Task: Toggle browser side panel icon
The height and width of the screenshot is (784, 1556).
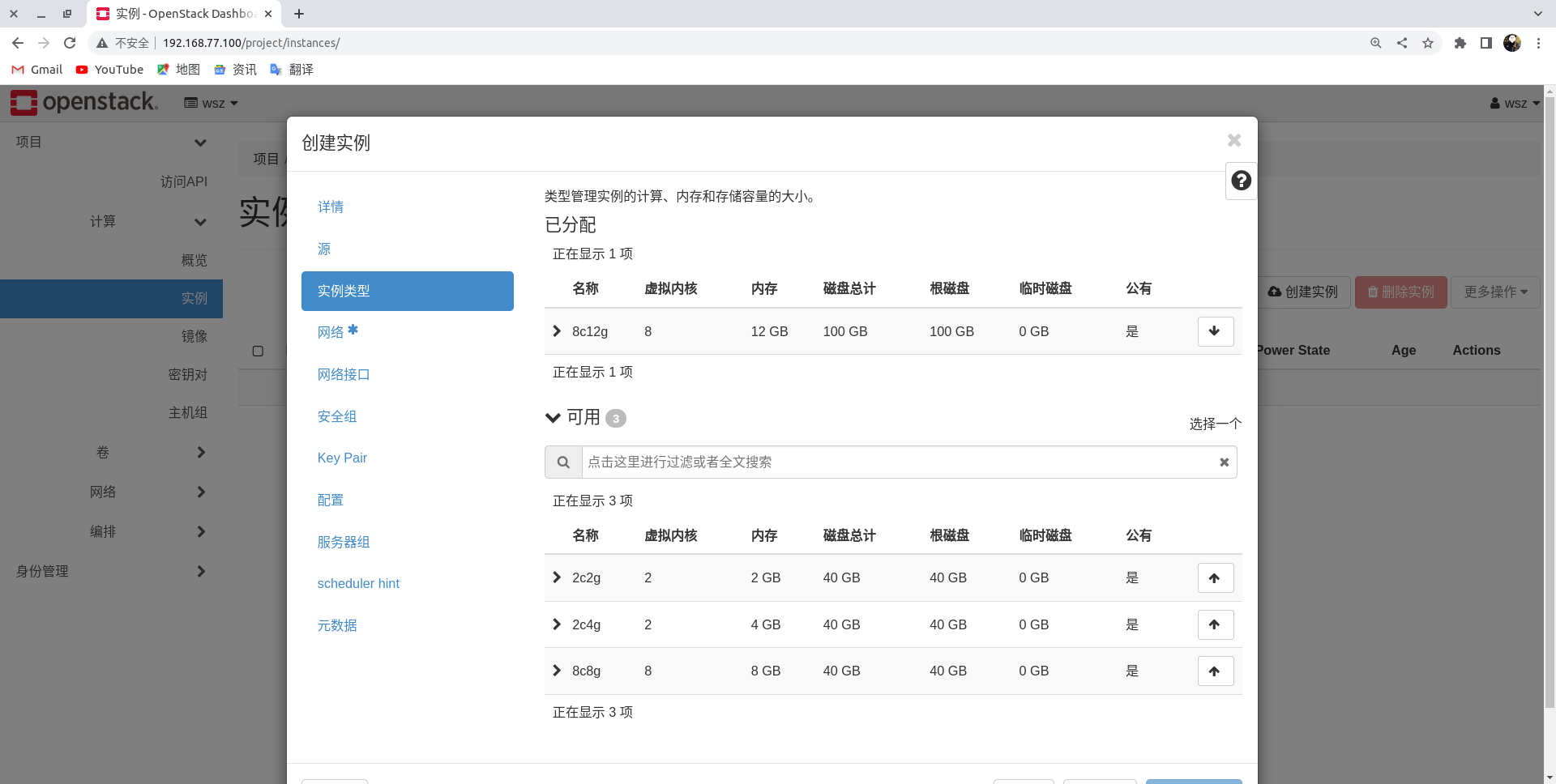Action: (x=1486, y=43)
